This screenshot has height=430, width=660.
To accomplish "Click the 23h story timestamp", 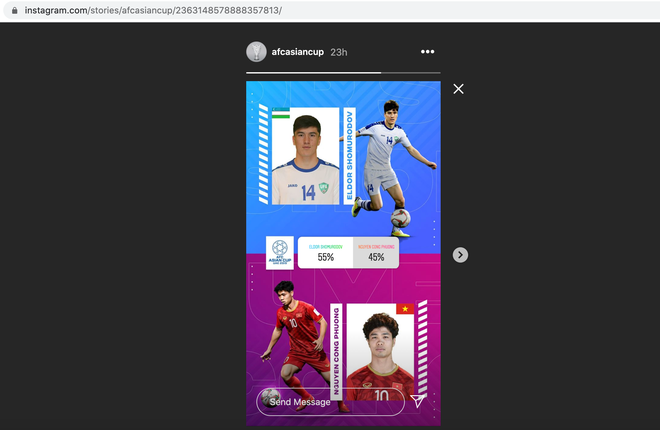I will pos(339,52).
